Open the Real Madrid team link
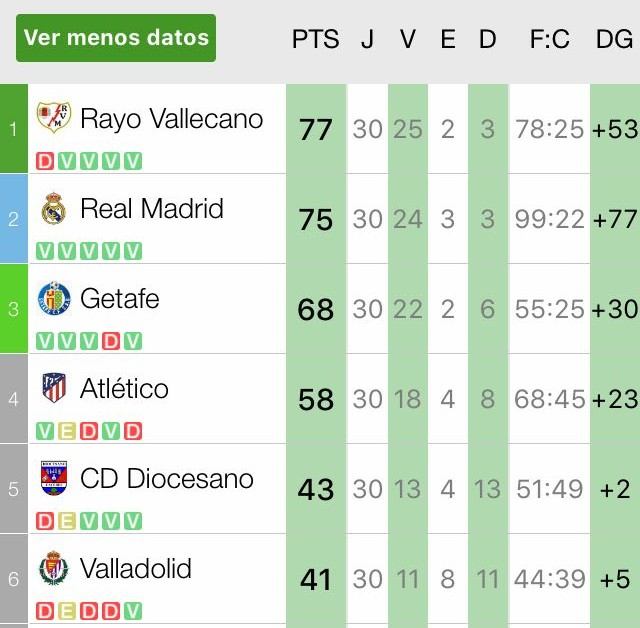This screenshot has width=640, height=628. click(x=151, y=209)
